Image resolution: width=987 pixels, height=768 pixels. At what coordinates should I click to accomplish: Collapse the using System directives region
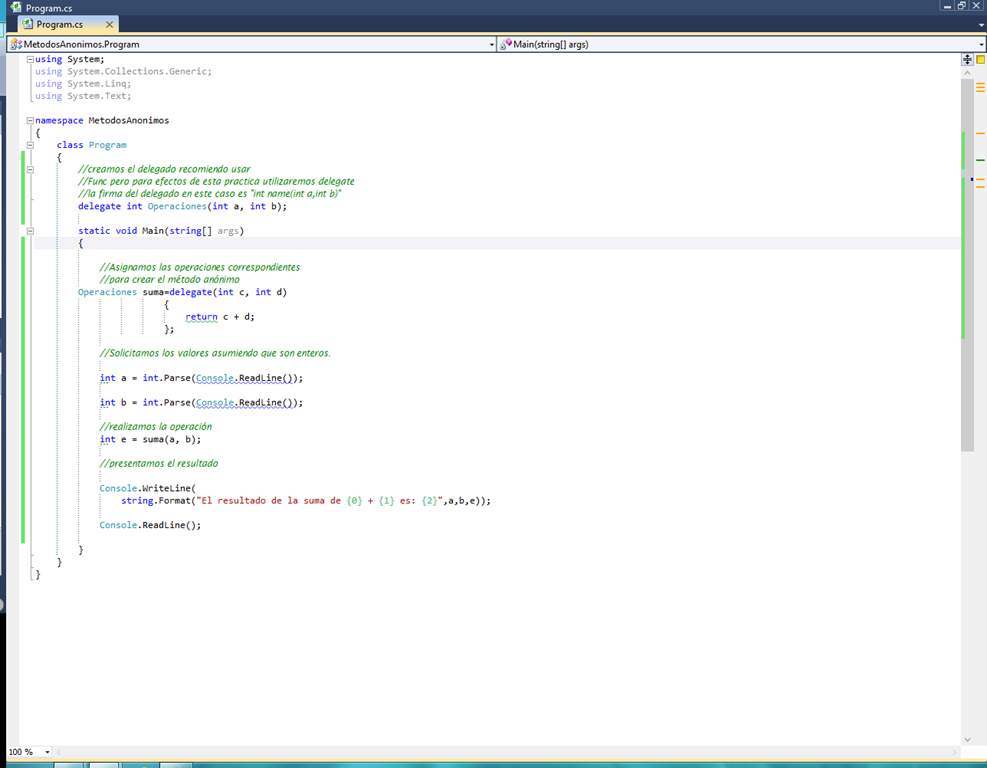coord(31,58)
